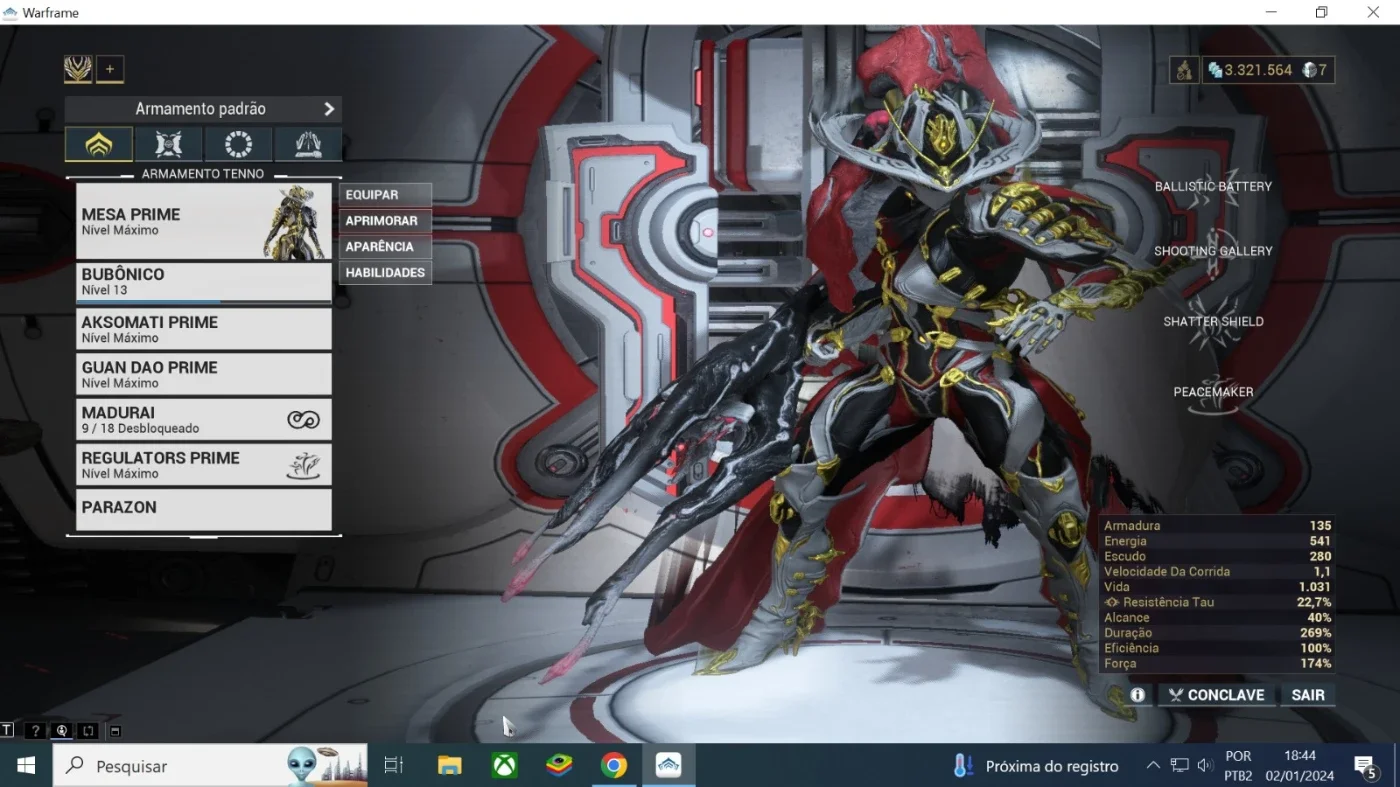Viewport: 1400px width, 787px height.
Task: Open the network tray icon
Action: [x=1180, y=766]
